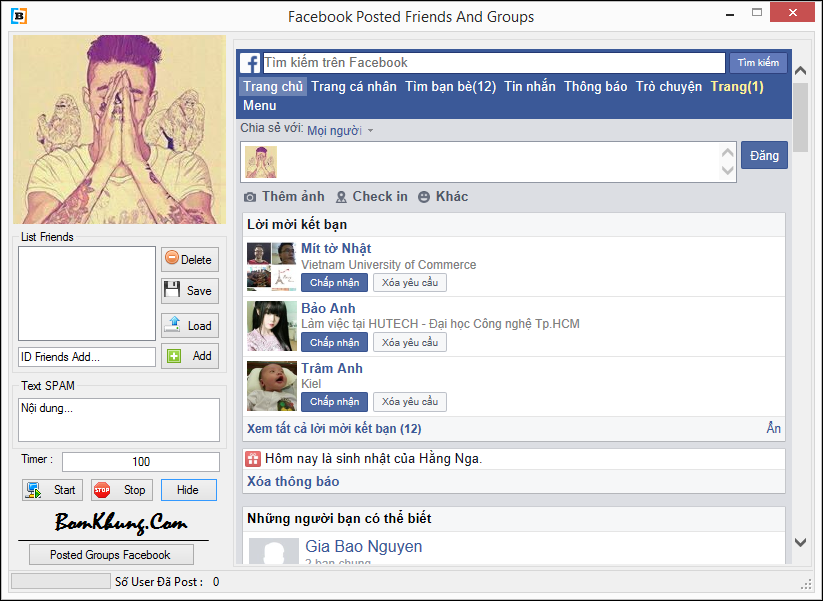Post status with the Đăng button
Screen dimensions: 823x601
point(764,155)
